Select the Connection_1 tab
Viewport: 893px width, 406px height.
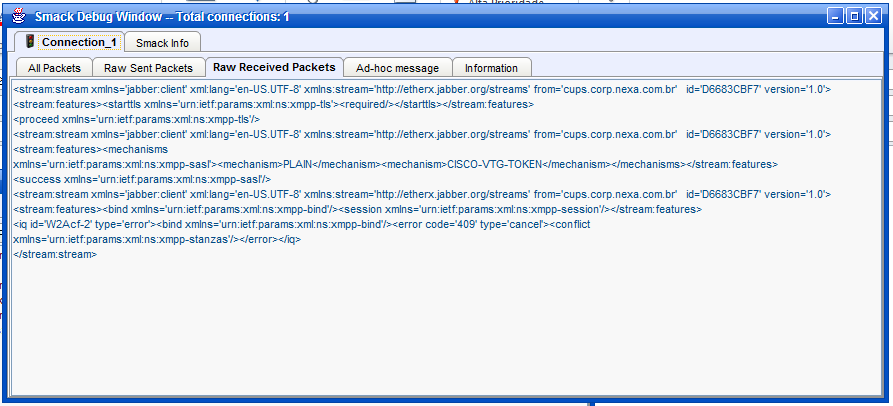point(69,43)
